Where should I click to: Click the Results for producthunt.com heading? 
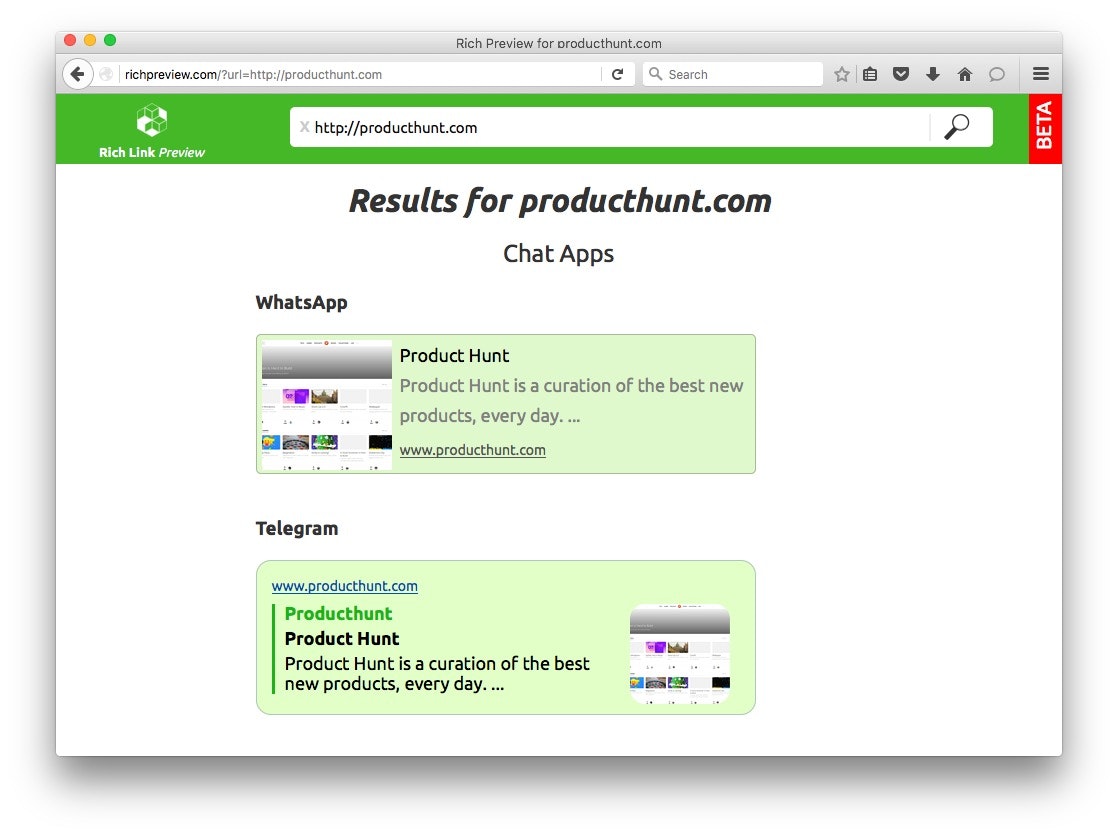pos(560,201)
